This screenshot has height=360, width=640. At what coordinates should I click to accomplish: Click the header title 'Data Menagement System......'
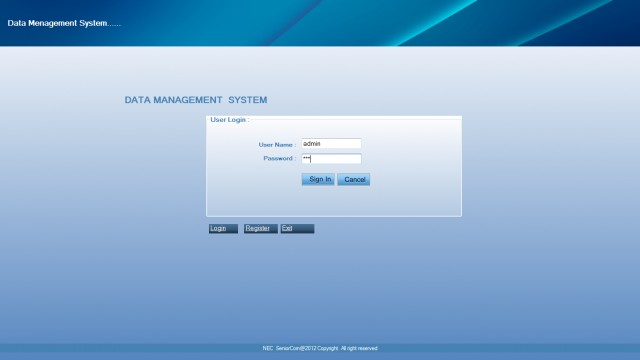coord(64,23)
